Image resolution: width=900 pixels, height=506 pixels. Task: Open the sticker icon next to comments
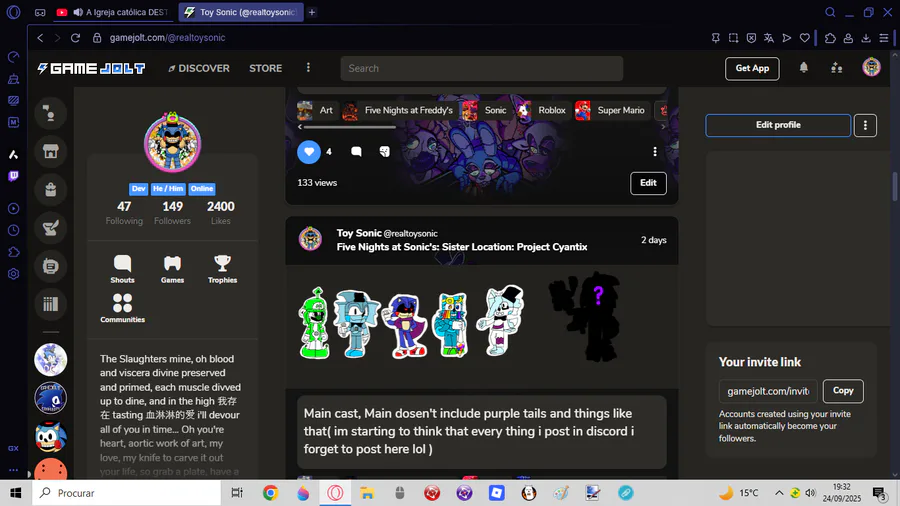coord(385,151)
